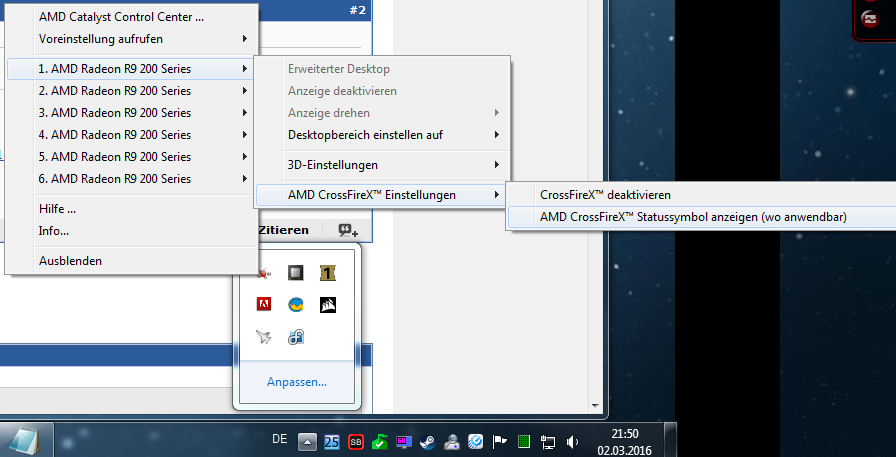Expand the 6. AMD Radeon R9 200 Series submenu arrow
Screen dimensions: 896x457
(245, 178)
